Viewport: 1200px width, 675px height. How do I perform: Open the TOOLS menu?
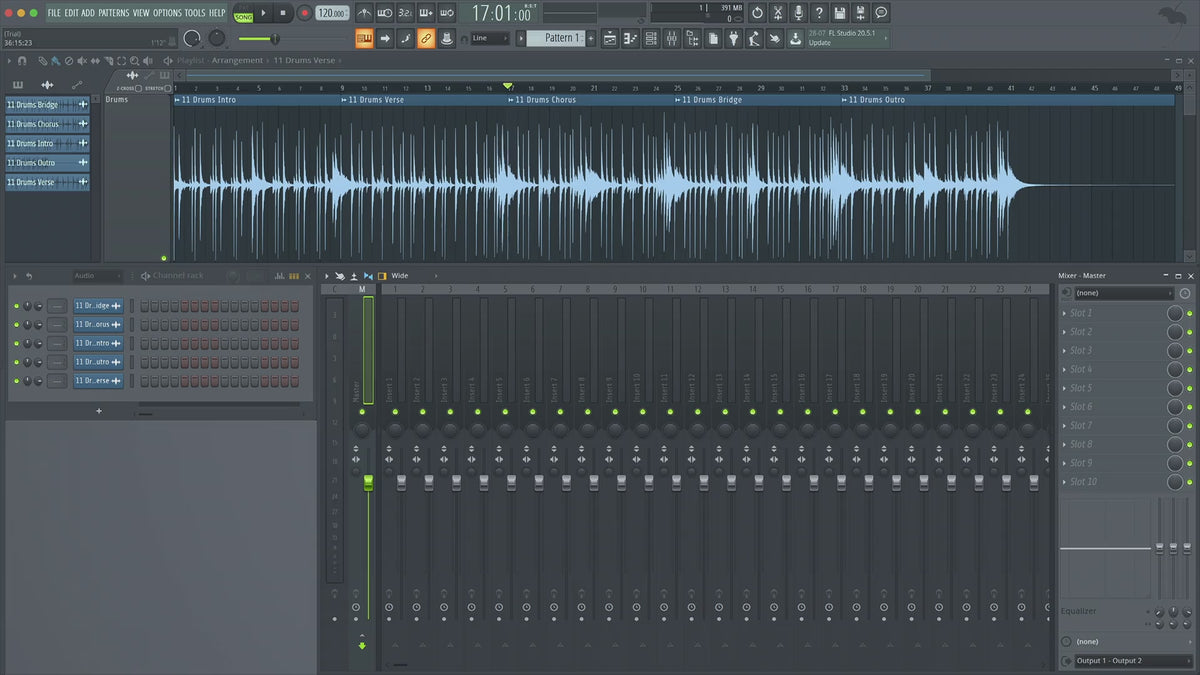click(194, 13)
